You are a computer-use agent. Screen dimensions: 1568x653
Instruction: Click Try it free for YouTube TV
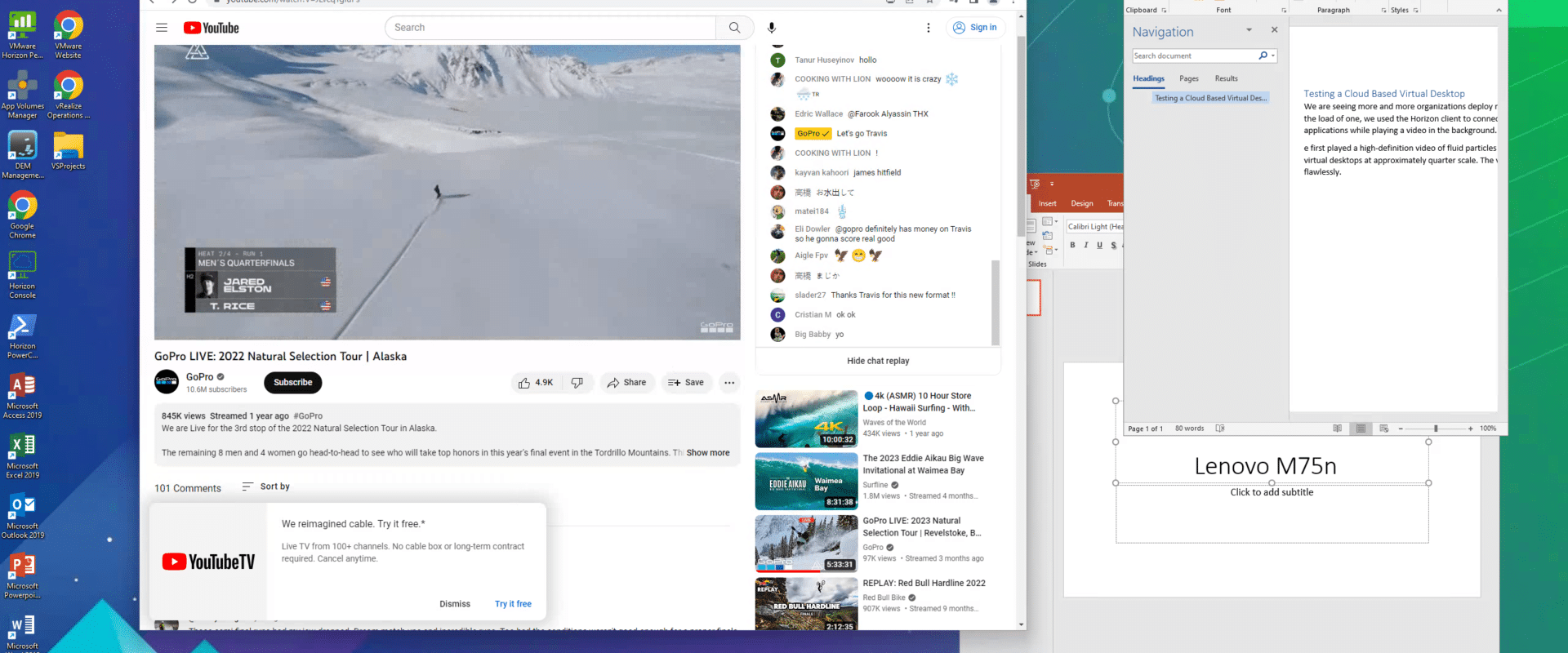coord(513,604)
